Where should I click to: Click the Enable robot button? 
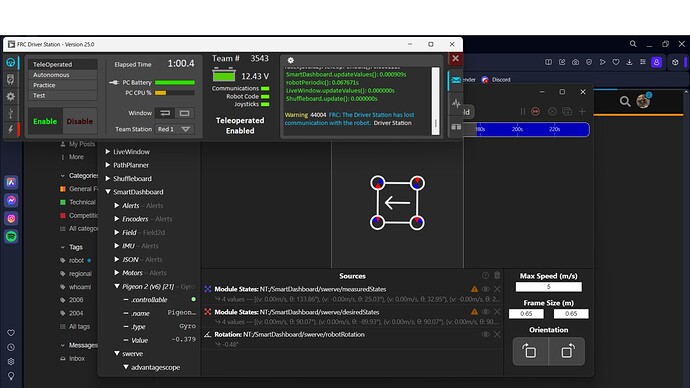pyautogui.click(x=45, y=121)
